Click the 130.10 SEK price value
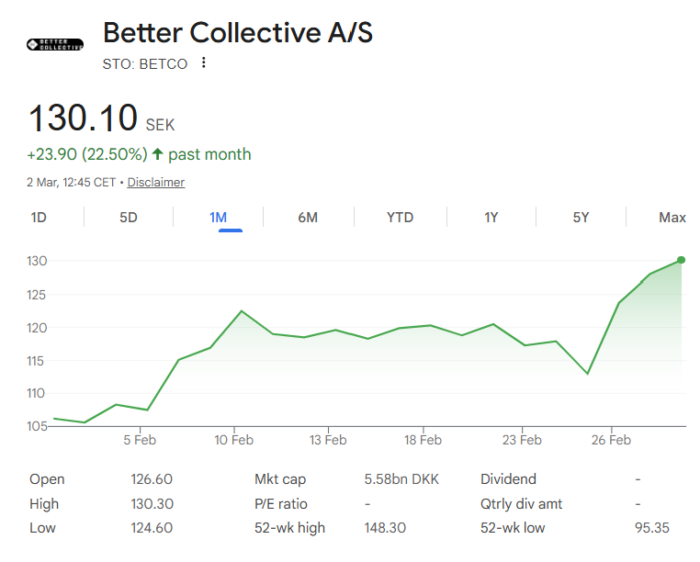This screenshot has width=700, height=562. point(83,118)
